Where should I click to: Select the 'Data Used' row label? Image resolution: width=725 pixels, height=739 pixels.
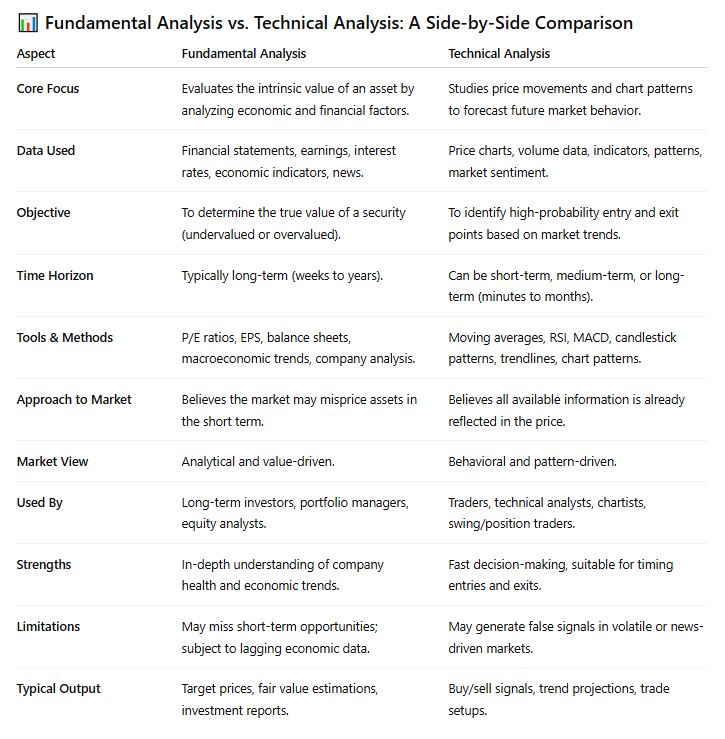pyautogui.click(x=46, y=150)
